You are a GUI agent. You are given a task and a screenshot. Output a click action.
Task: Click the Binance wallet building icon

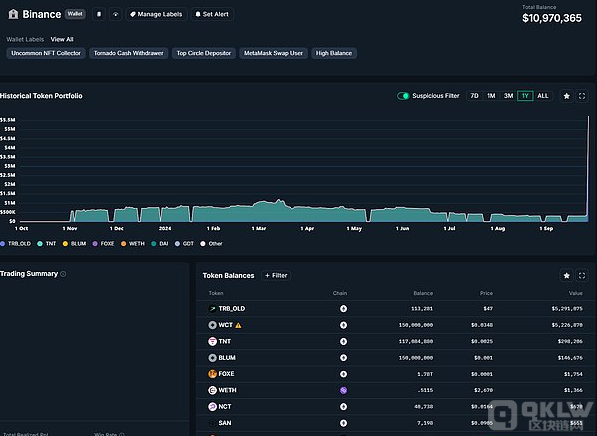(x=13, y=14)
